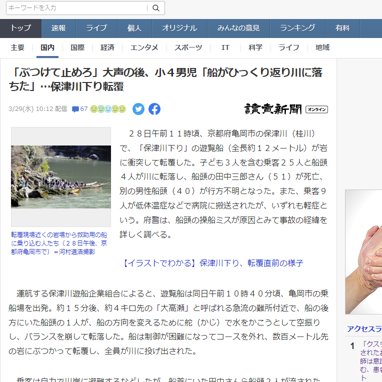
Task: Share article on Twitter icon
Action: [x=138, y=109]
